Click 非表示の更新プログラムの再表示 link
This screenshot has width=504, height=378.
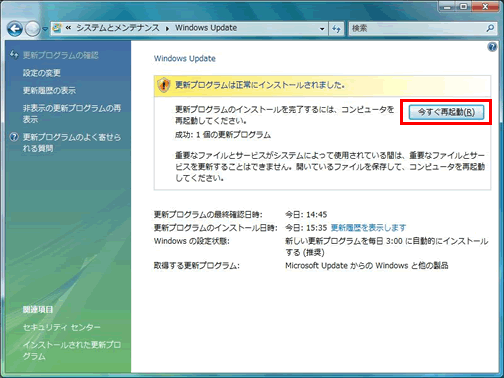pyautogui.click(x=72, y=114)
